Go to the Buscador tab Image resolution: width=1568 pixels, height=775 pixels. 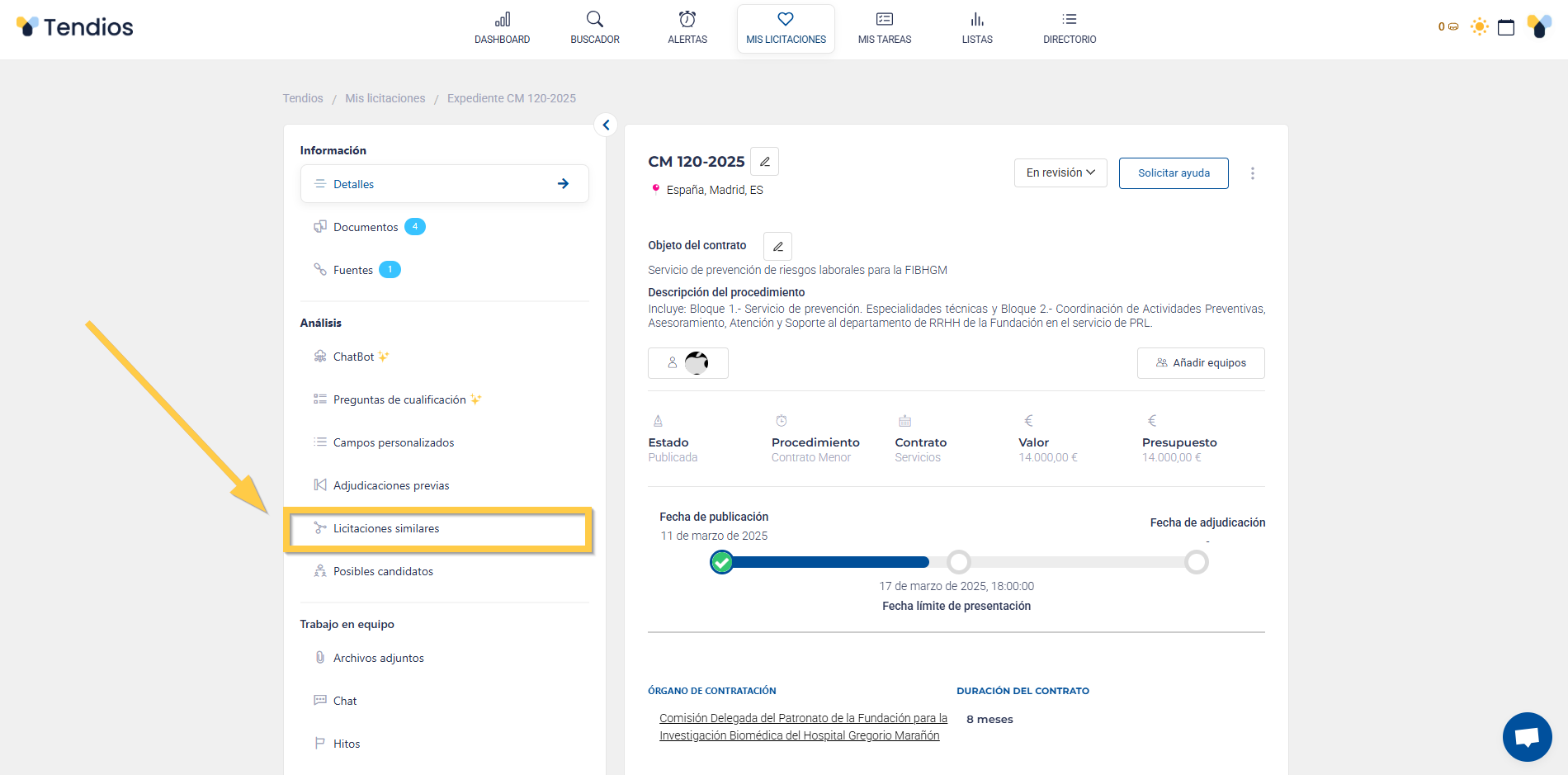594,28
